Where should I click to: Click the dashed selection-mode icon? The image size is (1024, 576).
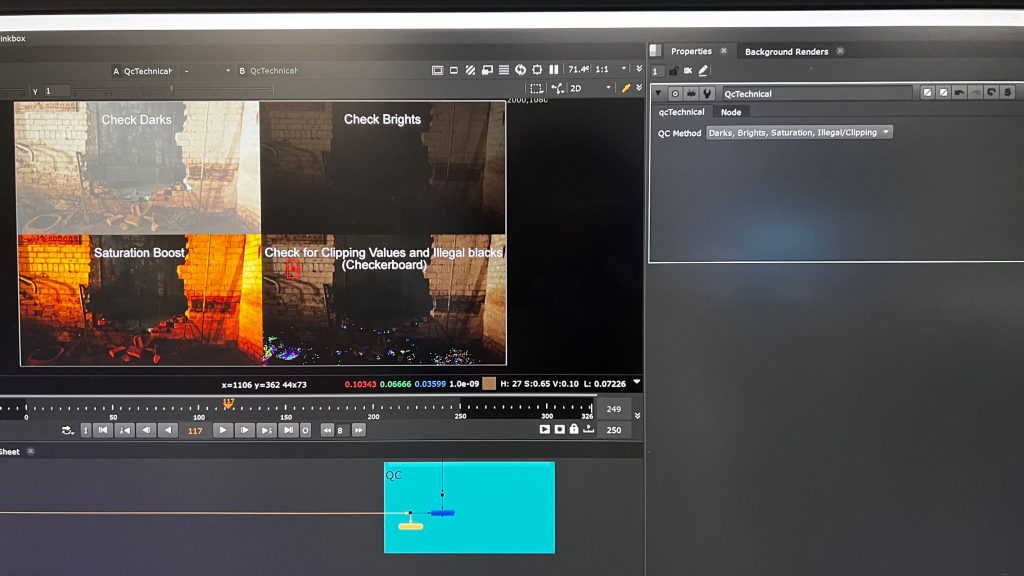click(x=536, y=88)
